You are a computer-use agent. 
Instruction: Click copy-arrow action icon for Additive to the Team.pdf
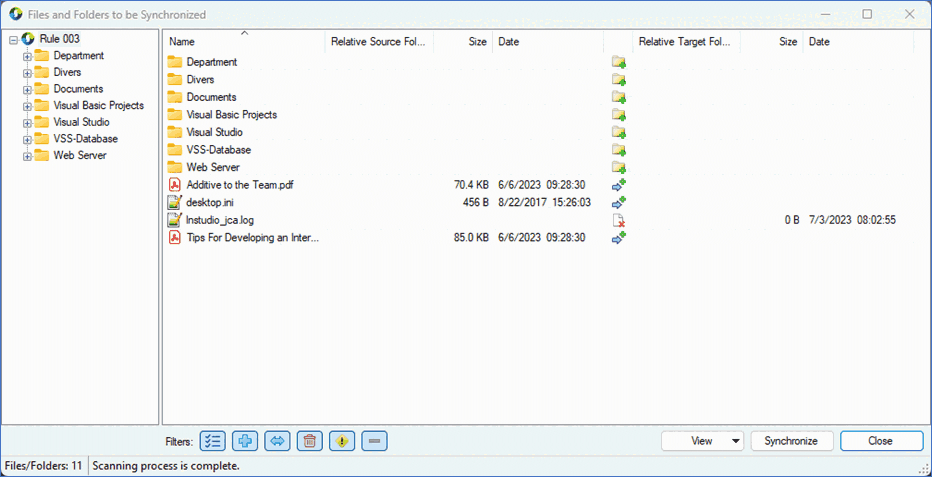tap(619, 185)
